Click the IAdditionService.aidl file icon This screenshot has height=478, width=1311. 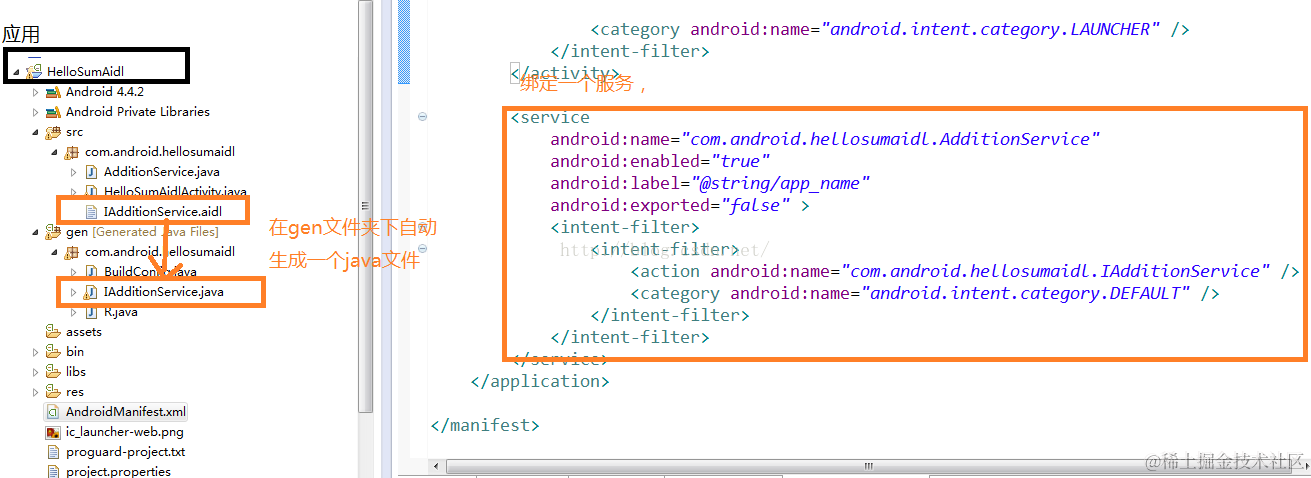click(91, 211)
